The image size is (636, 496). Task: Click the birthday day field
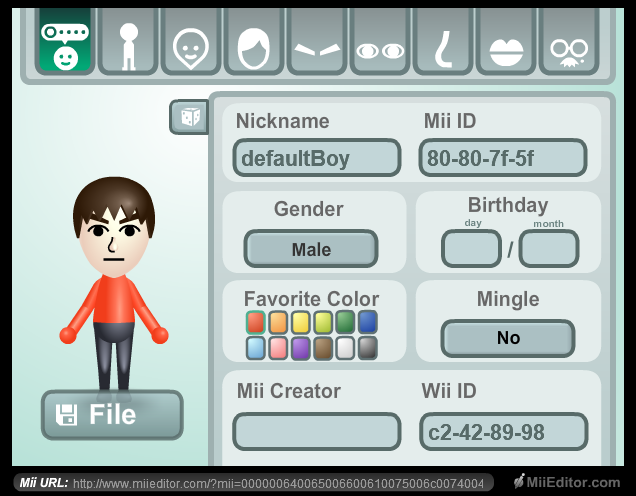pyautogui.click(x=471, y=249)
